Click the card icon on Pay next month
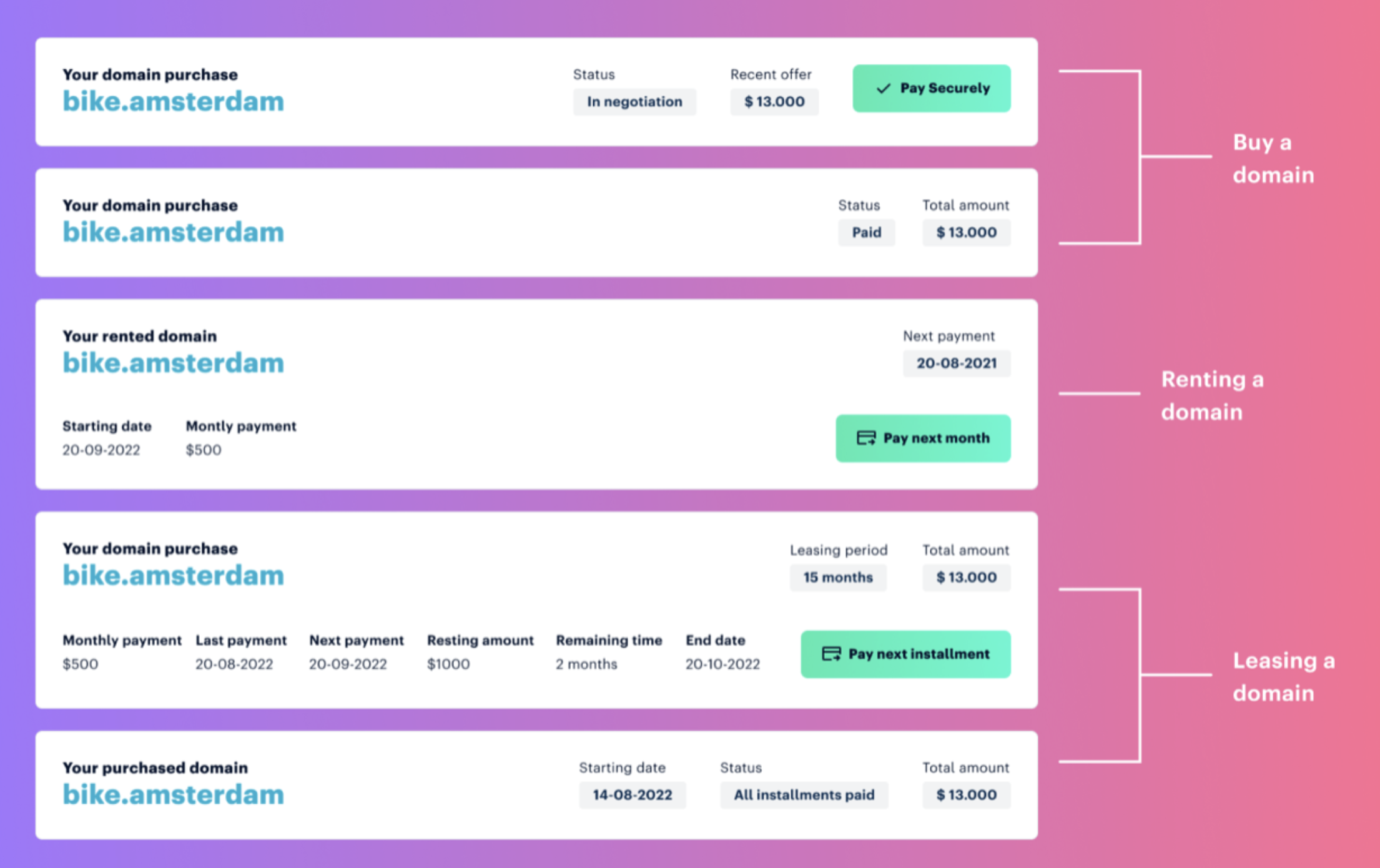This screenshot has width=1380, height=868. point(865,438)
